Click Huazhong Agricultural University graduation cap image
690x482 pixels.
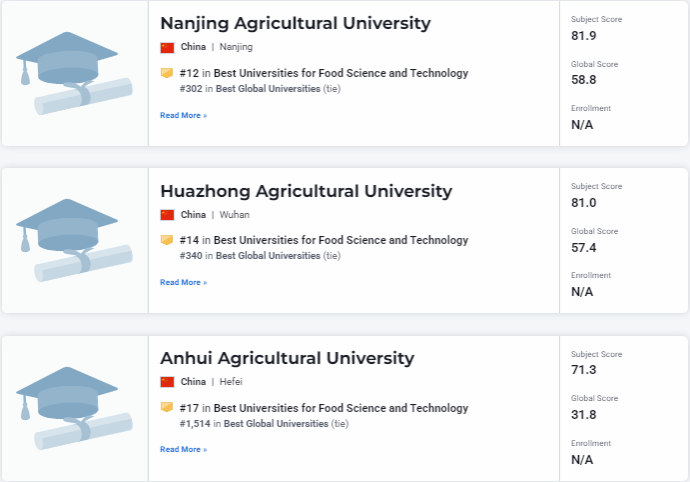coord(75,241)
